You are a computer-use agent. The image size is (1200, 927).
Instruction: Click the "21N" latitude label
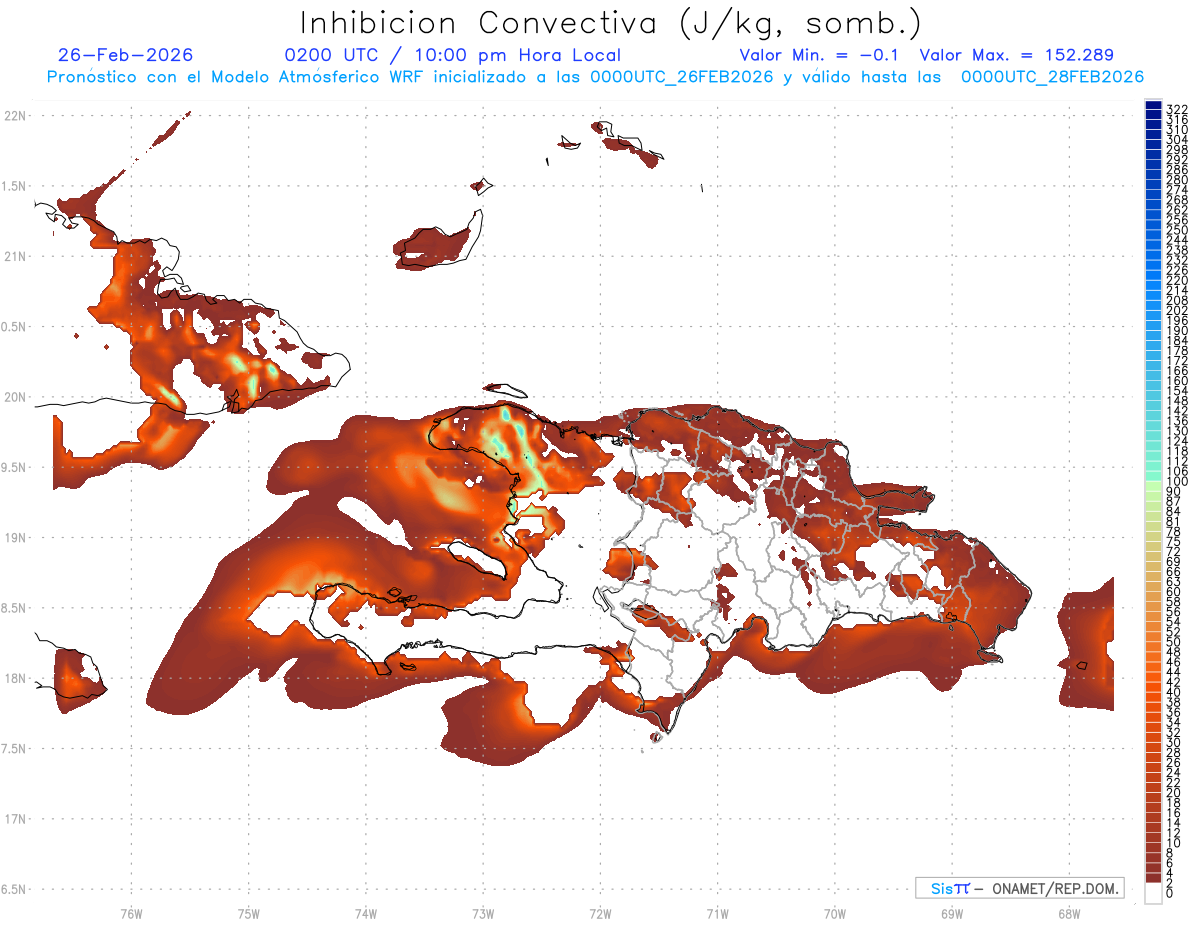coord(14,256)
